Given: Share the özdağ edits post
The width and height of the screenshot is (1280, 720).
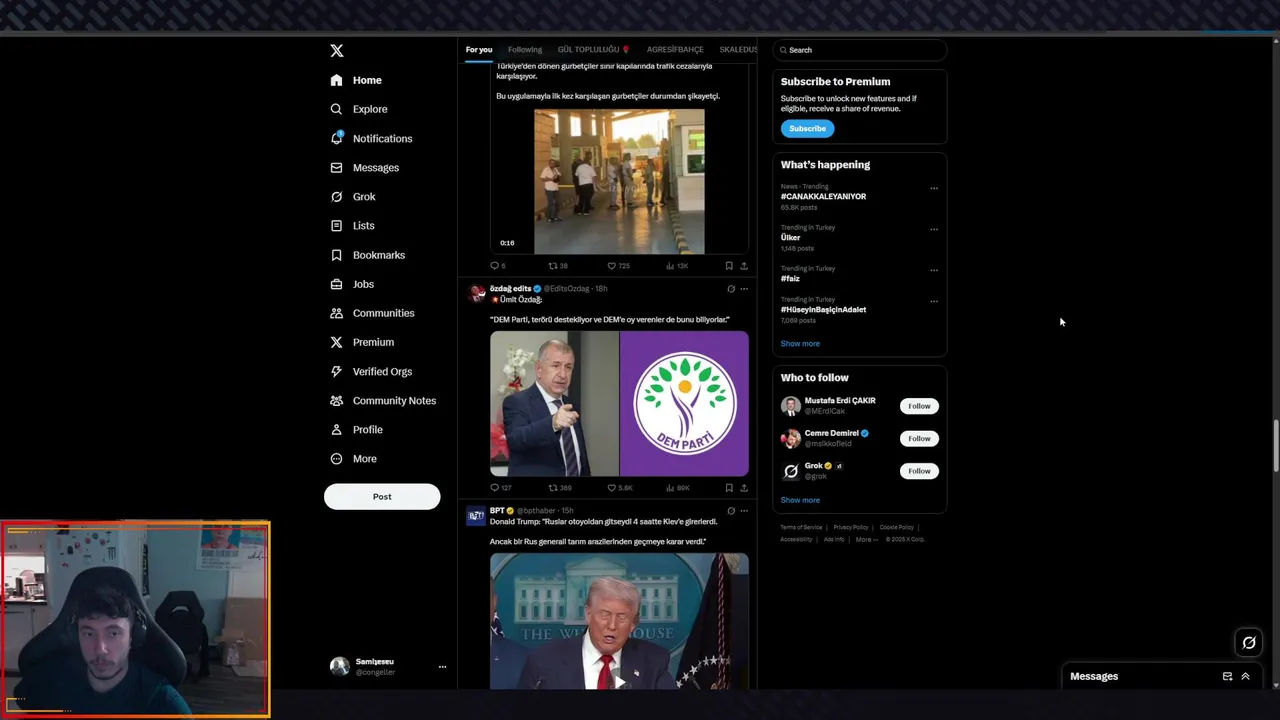Looking at the screenshot, I should point(743,488).
